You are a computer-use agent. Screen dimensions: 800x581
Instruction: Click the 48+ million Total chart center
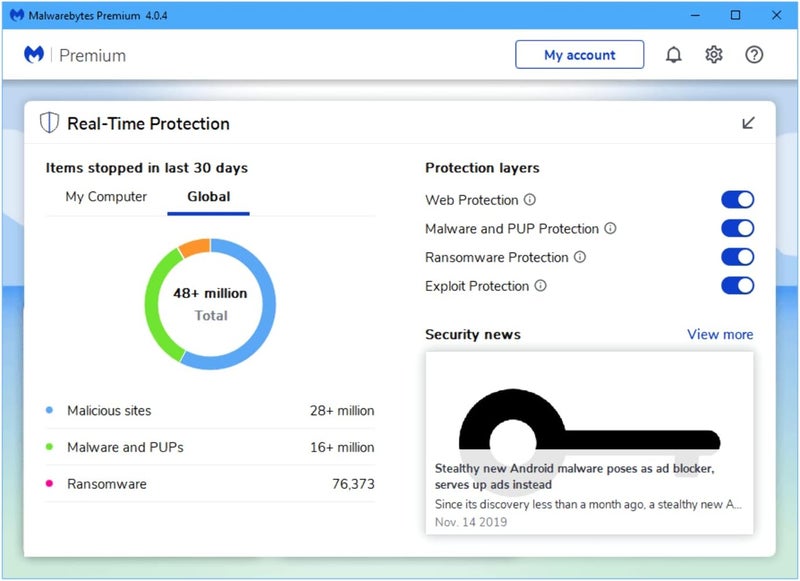pyautogui.click(x=210, y=304)
